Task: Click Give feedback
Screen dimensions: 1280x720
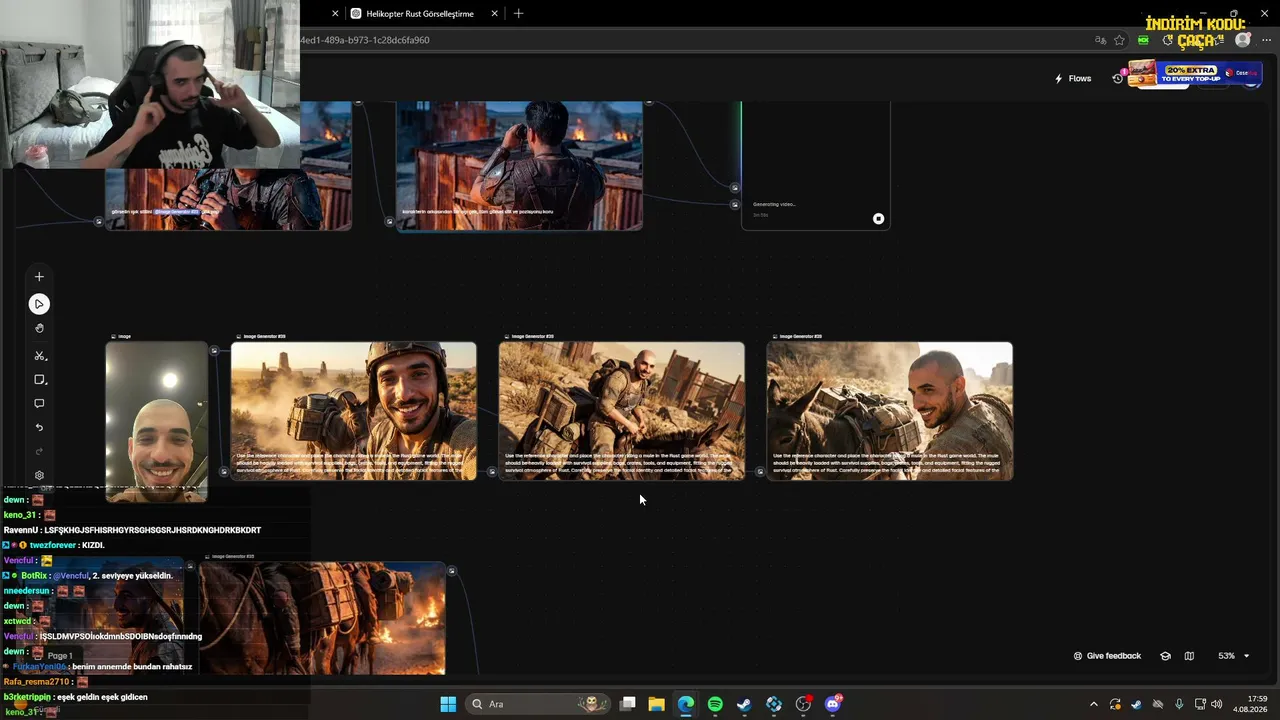Action: point(1107,656)
